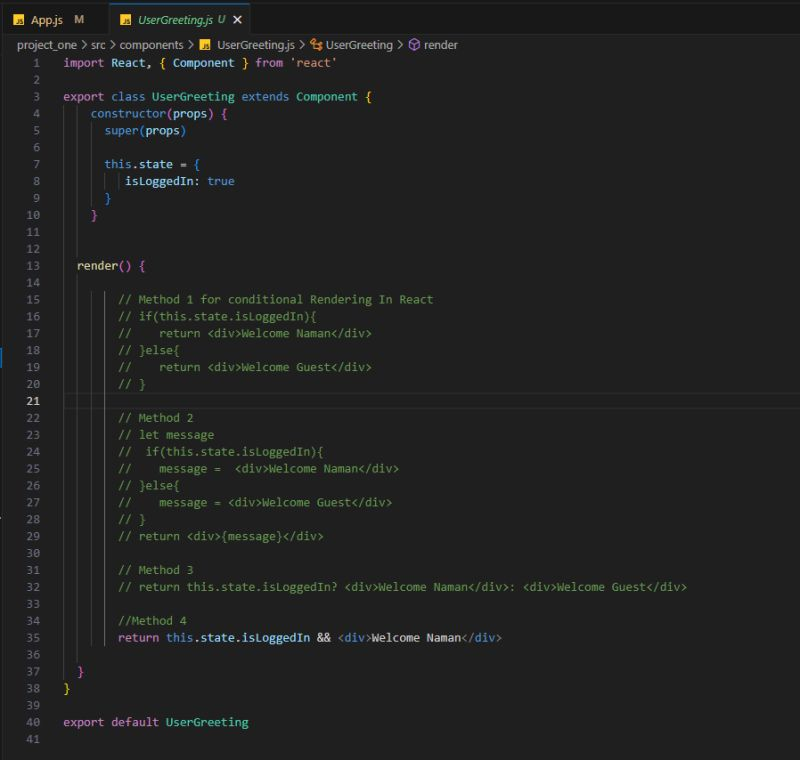Click line number 13 in gutter

point(33,266)
